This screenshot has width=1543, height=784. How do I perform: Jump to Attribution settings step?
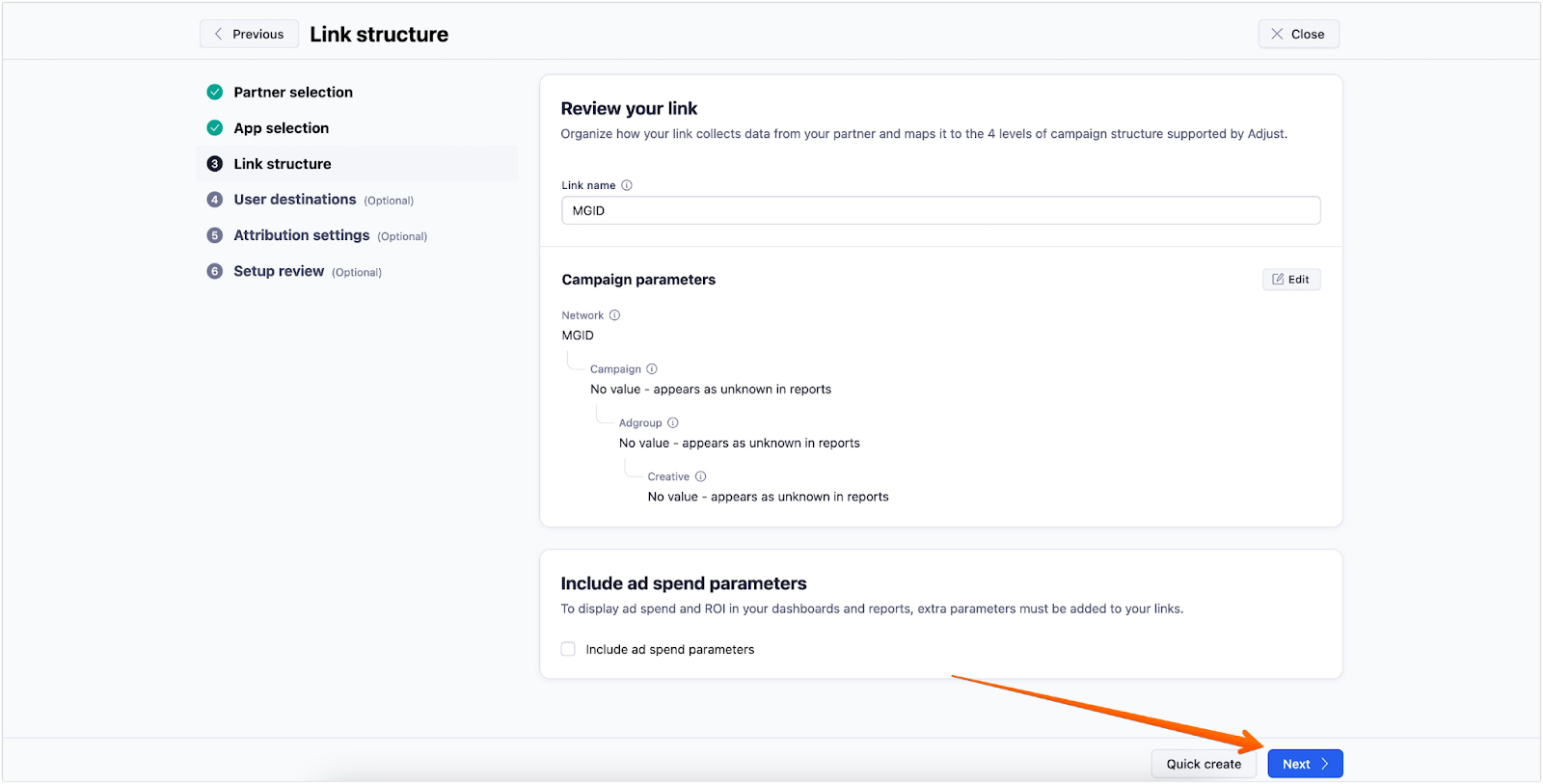(301, 235)
